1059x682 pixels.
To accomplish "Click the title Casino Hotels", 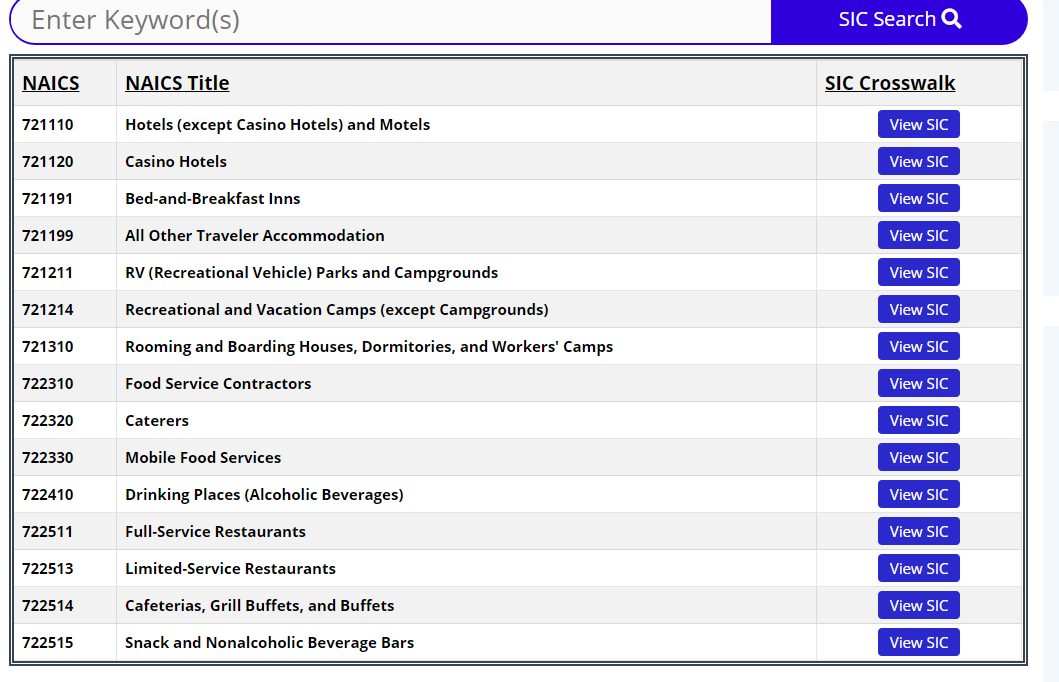I will click(x=176, y=162).
